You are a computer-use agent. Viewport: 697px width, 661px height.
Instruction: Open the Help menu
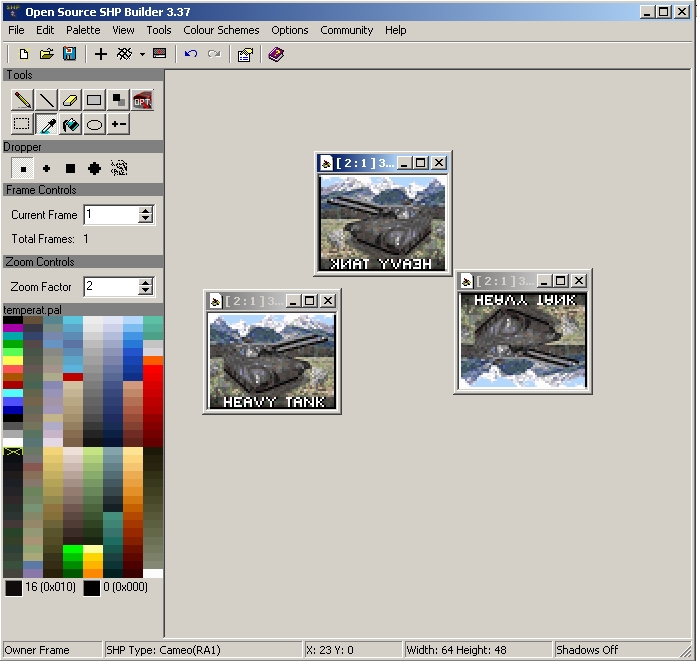(395, 30)
